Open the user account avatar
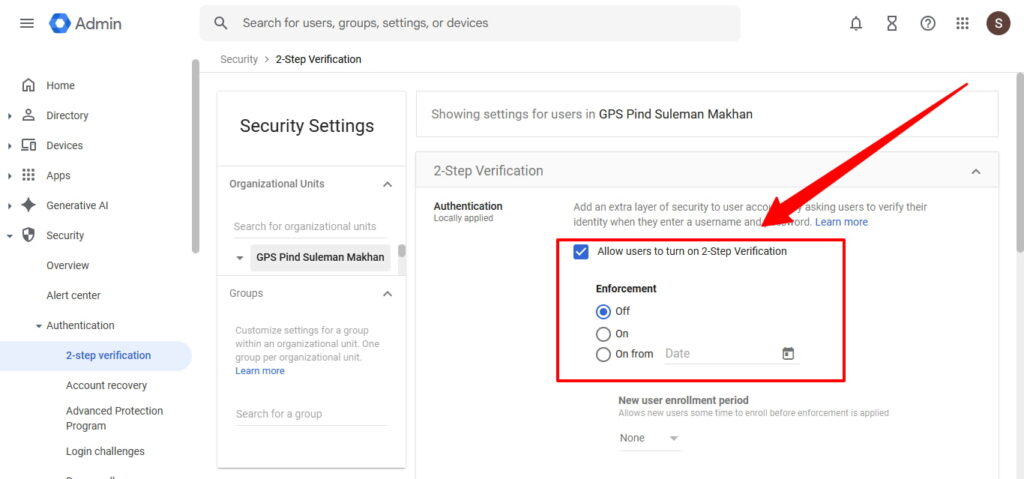 point(998,23)
